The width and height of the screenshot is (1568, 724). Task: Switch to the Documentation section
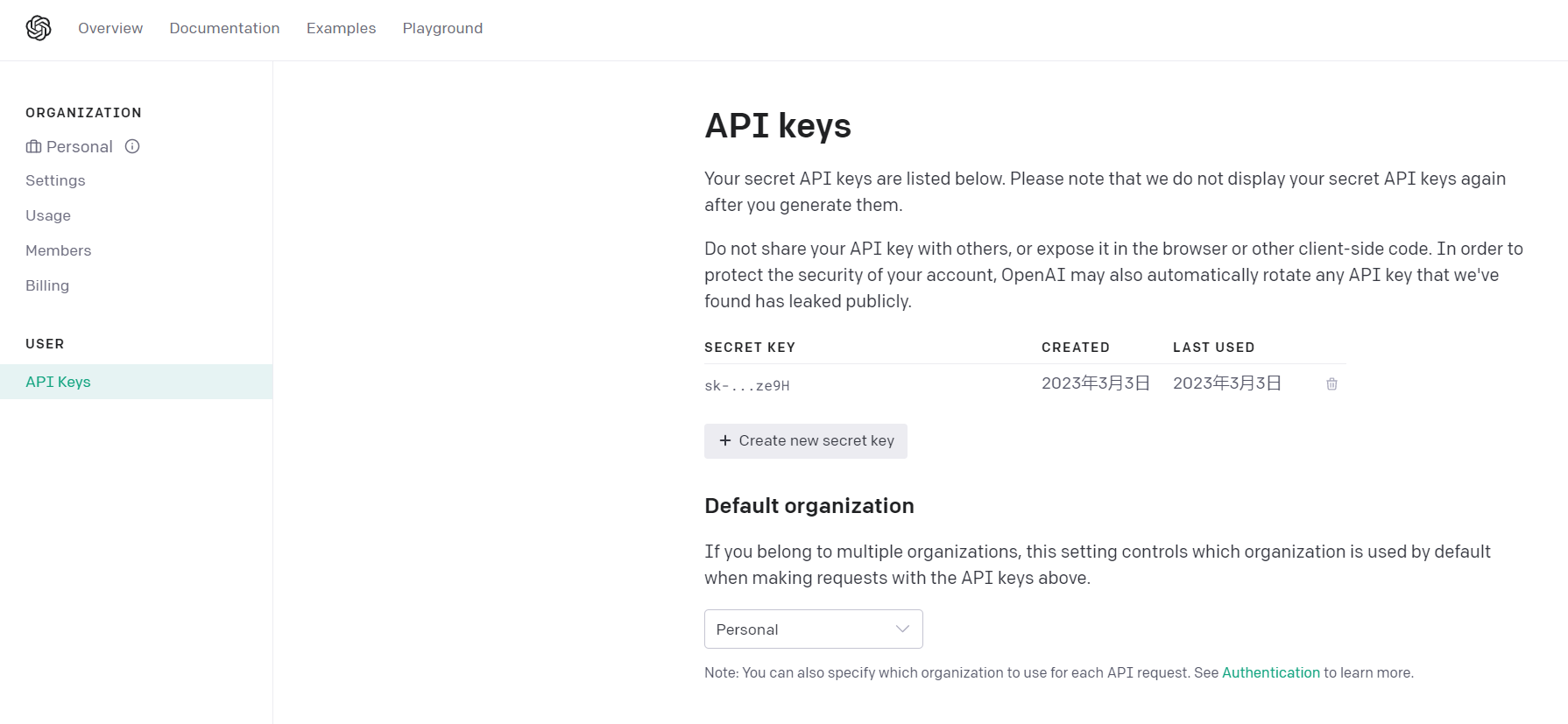224,28
